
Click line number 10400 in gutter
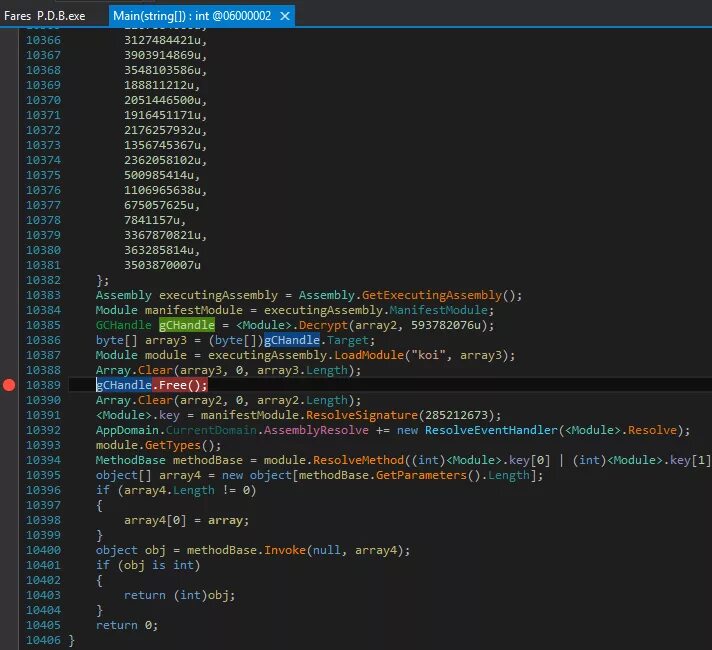(x=43, y=550)
